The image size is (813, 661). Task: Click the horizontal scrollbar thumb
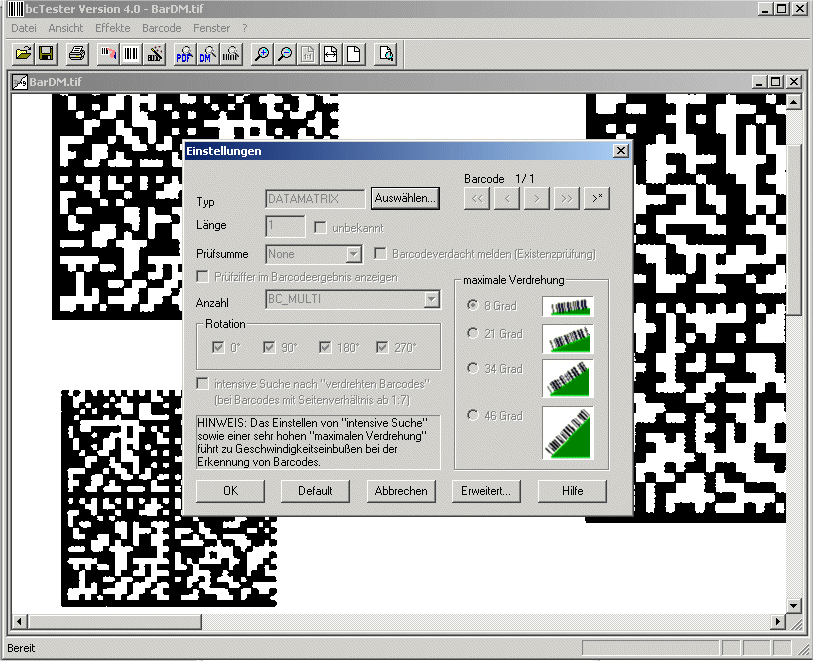pos(115,621)
